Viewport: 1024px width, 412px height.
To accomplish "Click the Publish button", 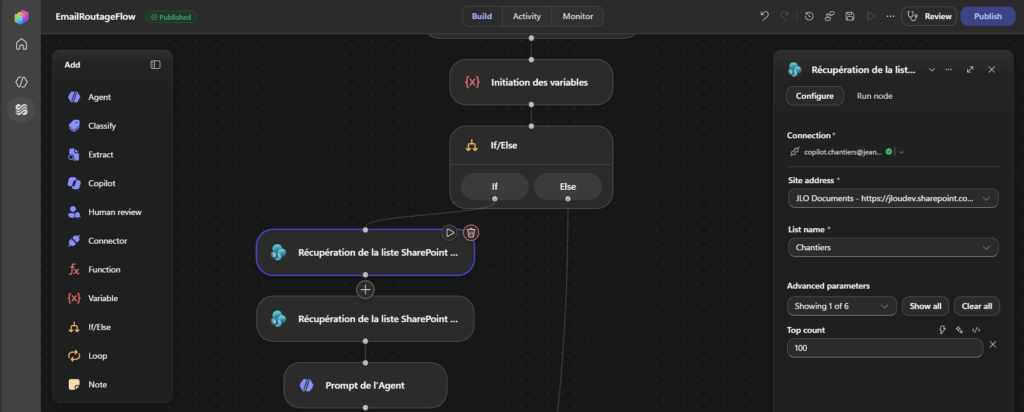I will coord(987,16).
